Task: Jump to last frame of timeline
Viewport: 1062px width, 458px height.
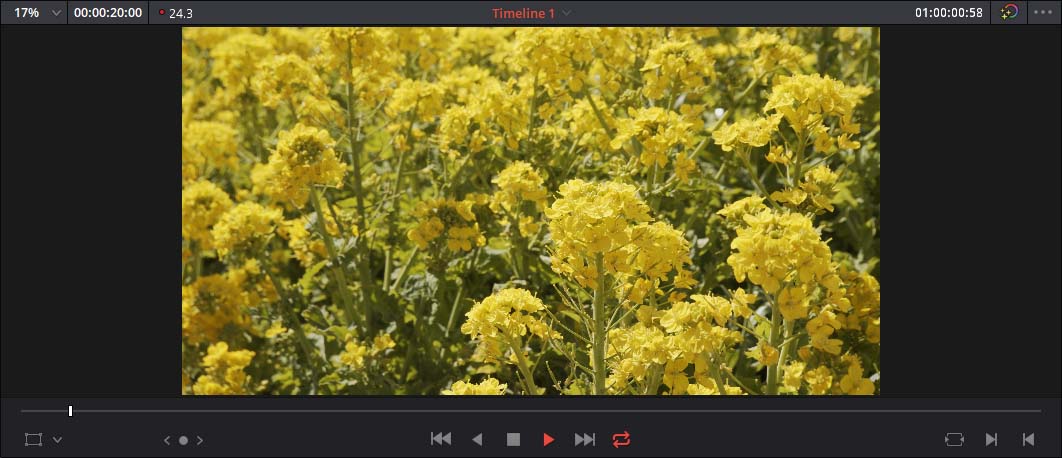Action: pos(585,440)
